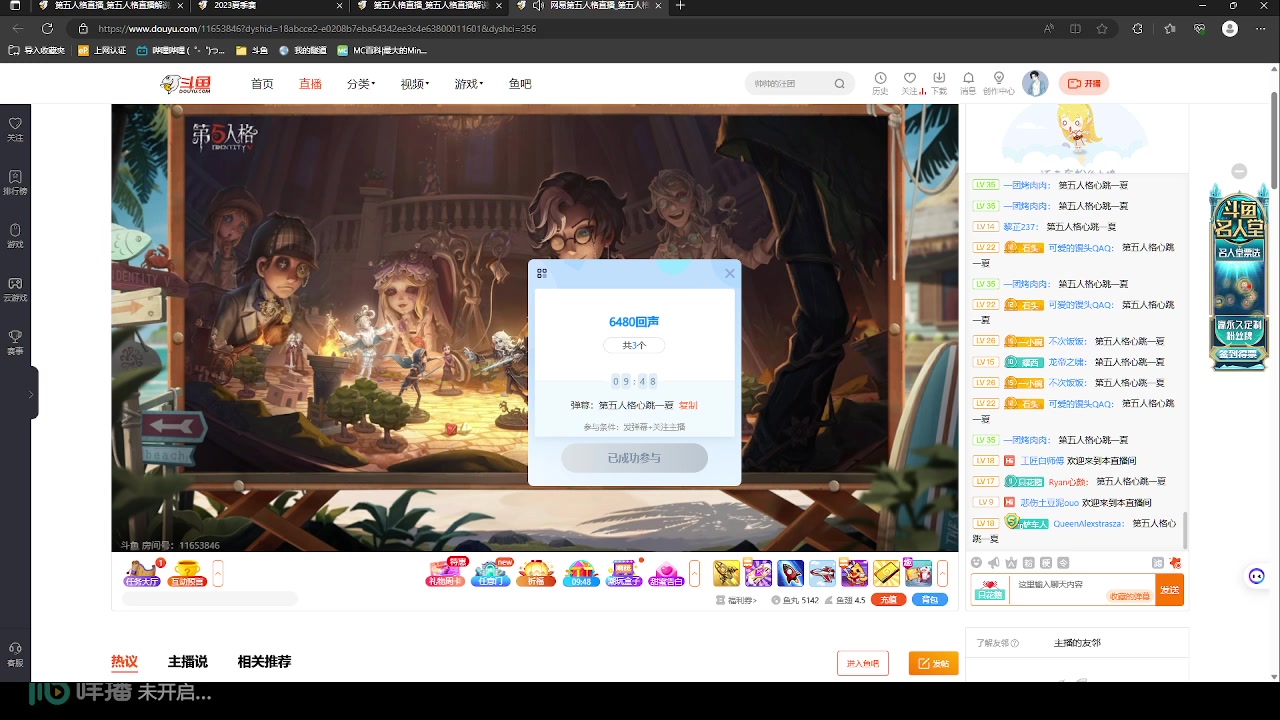The height and width of the screenshot is (720, 1280).
Task: Go to 直播 live page
Action: coord(310,84)
